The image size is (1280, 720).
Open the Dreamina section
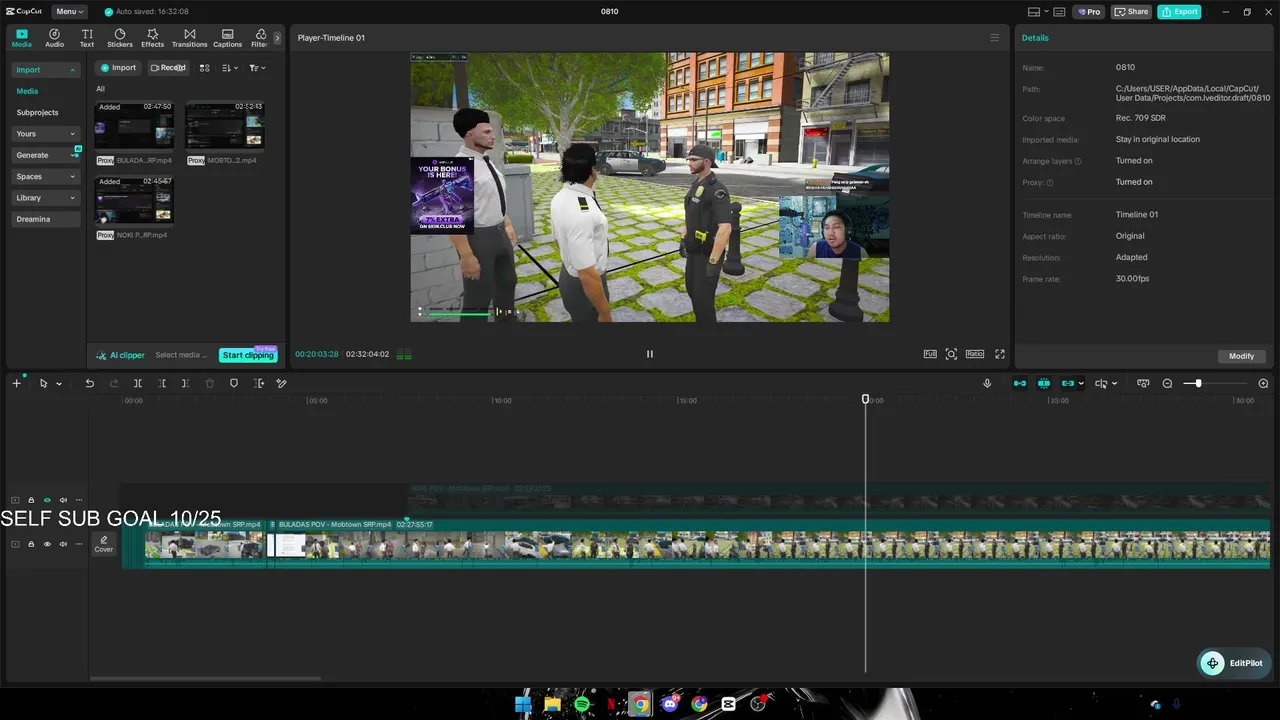click(x=45, y=219)
